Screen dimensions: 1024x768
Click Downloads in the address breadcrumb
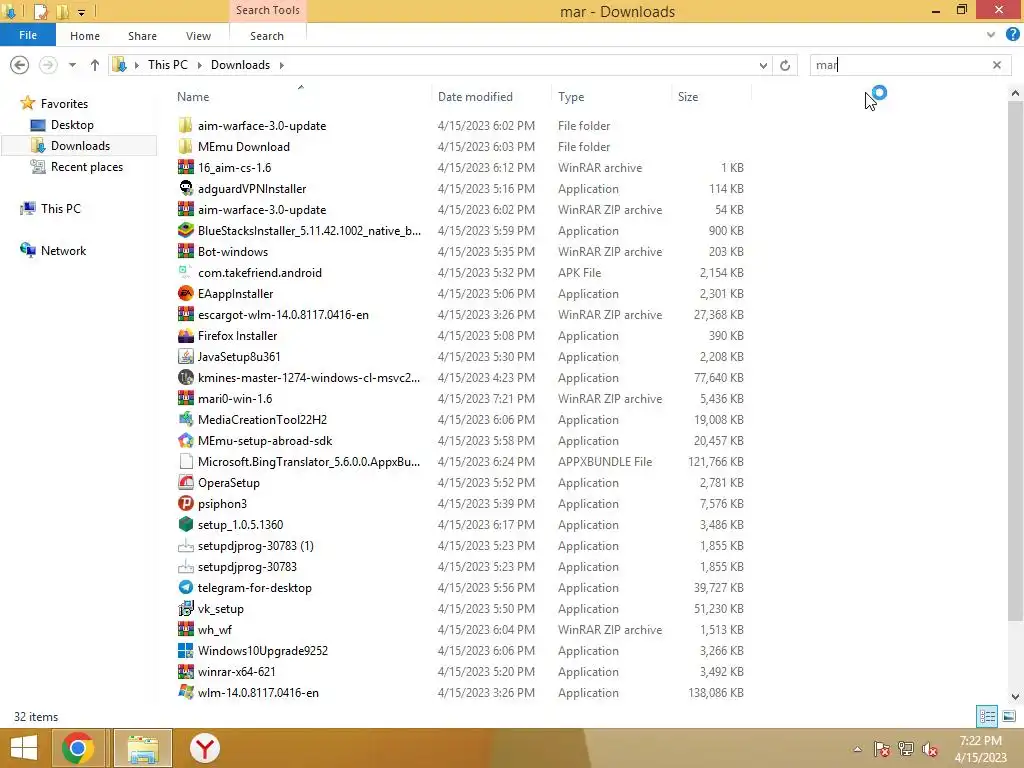[240, 65]
